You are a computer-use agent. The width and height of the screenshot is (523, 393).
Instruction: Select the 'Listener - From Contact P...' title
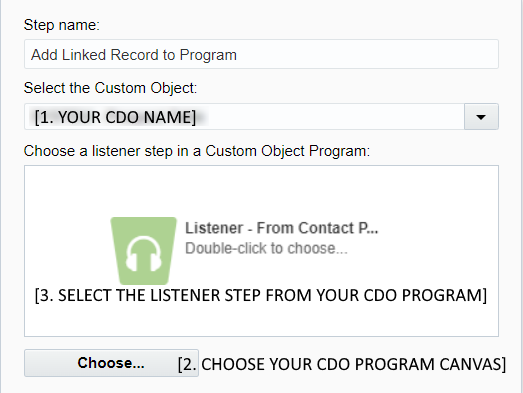click(x=282, y=228)
